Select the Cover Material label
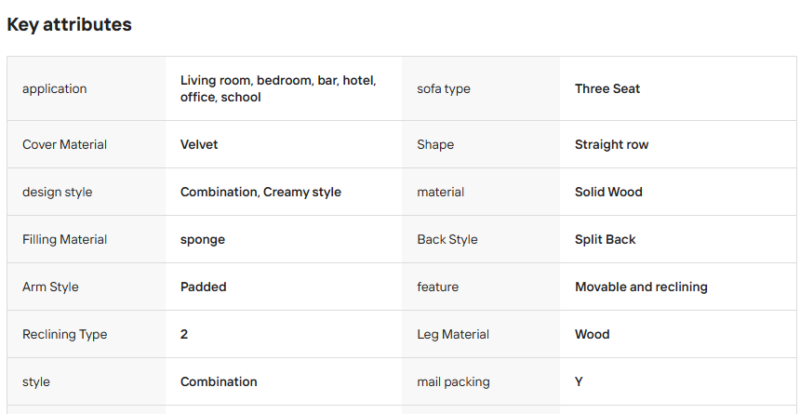 pyautogui.click(x=64, y=144)
